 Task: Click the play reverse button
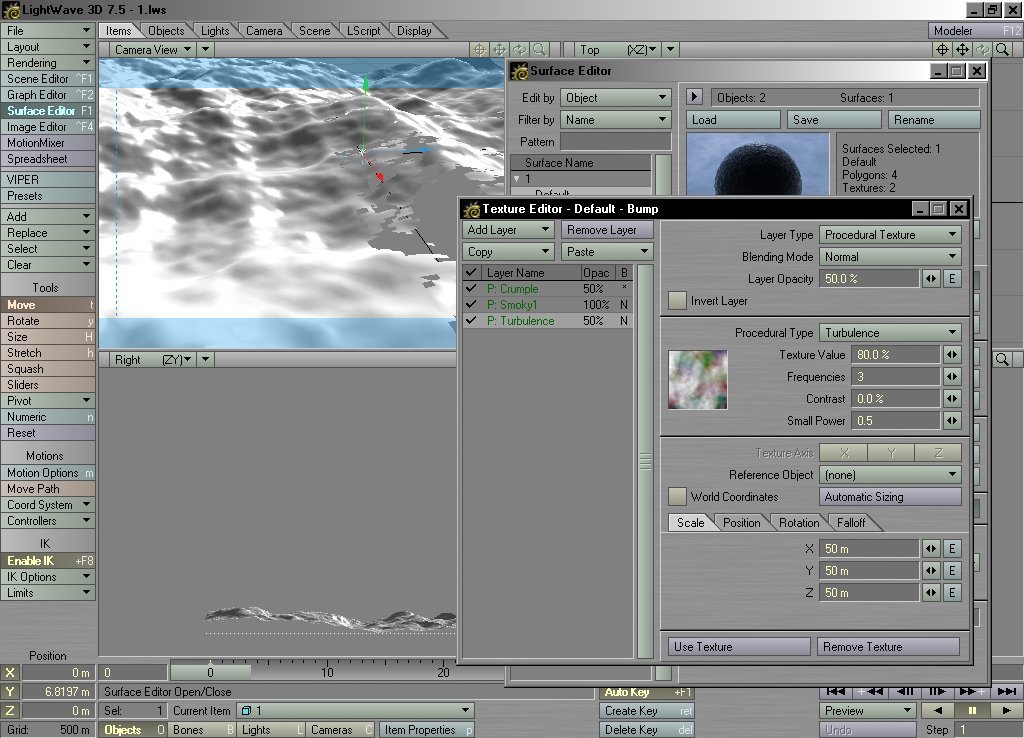pyautogui.click(x=938, y=711)
